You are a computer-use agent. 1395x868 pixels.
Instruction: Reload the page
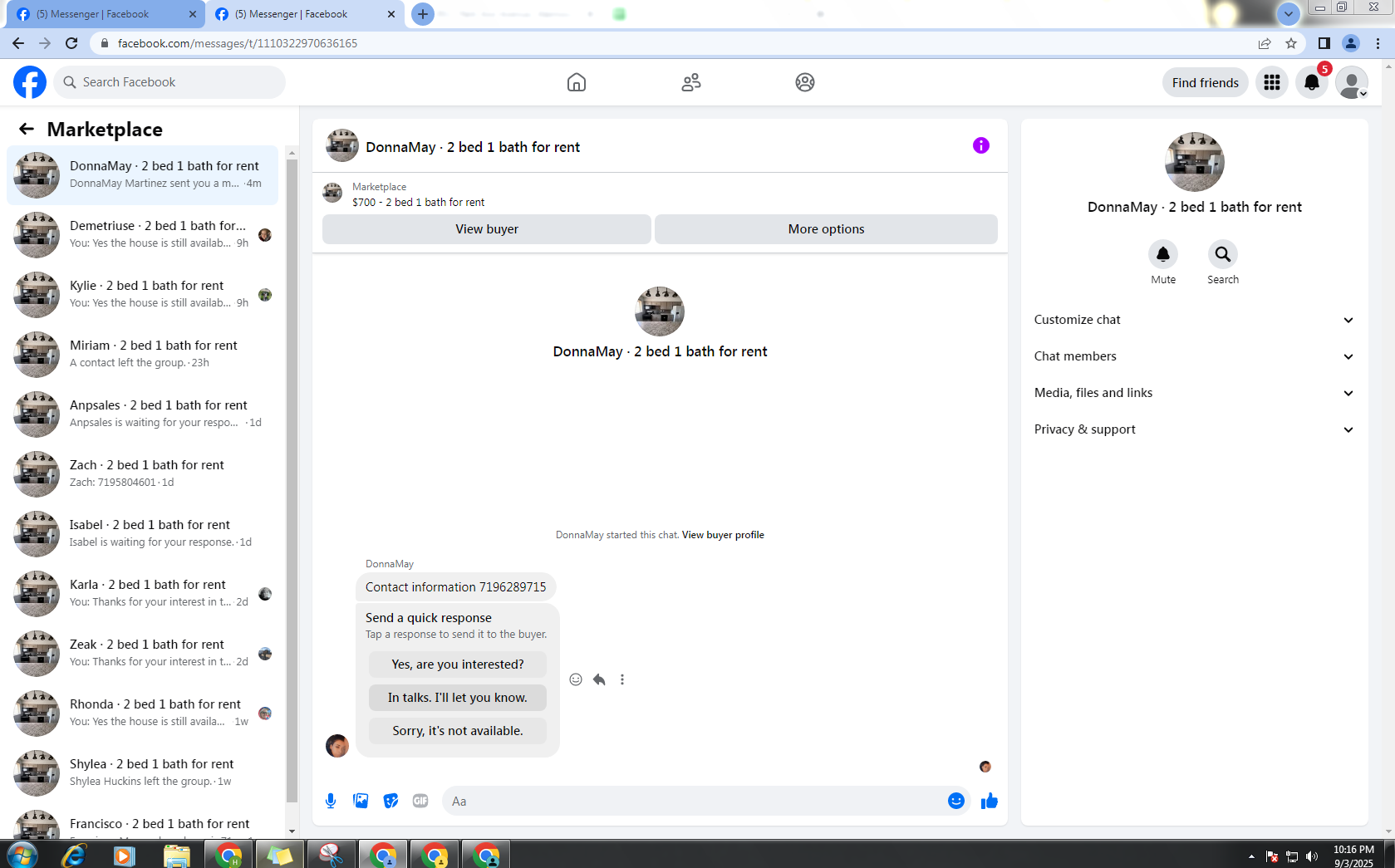click(71, 43)
